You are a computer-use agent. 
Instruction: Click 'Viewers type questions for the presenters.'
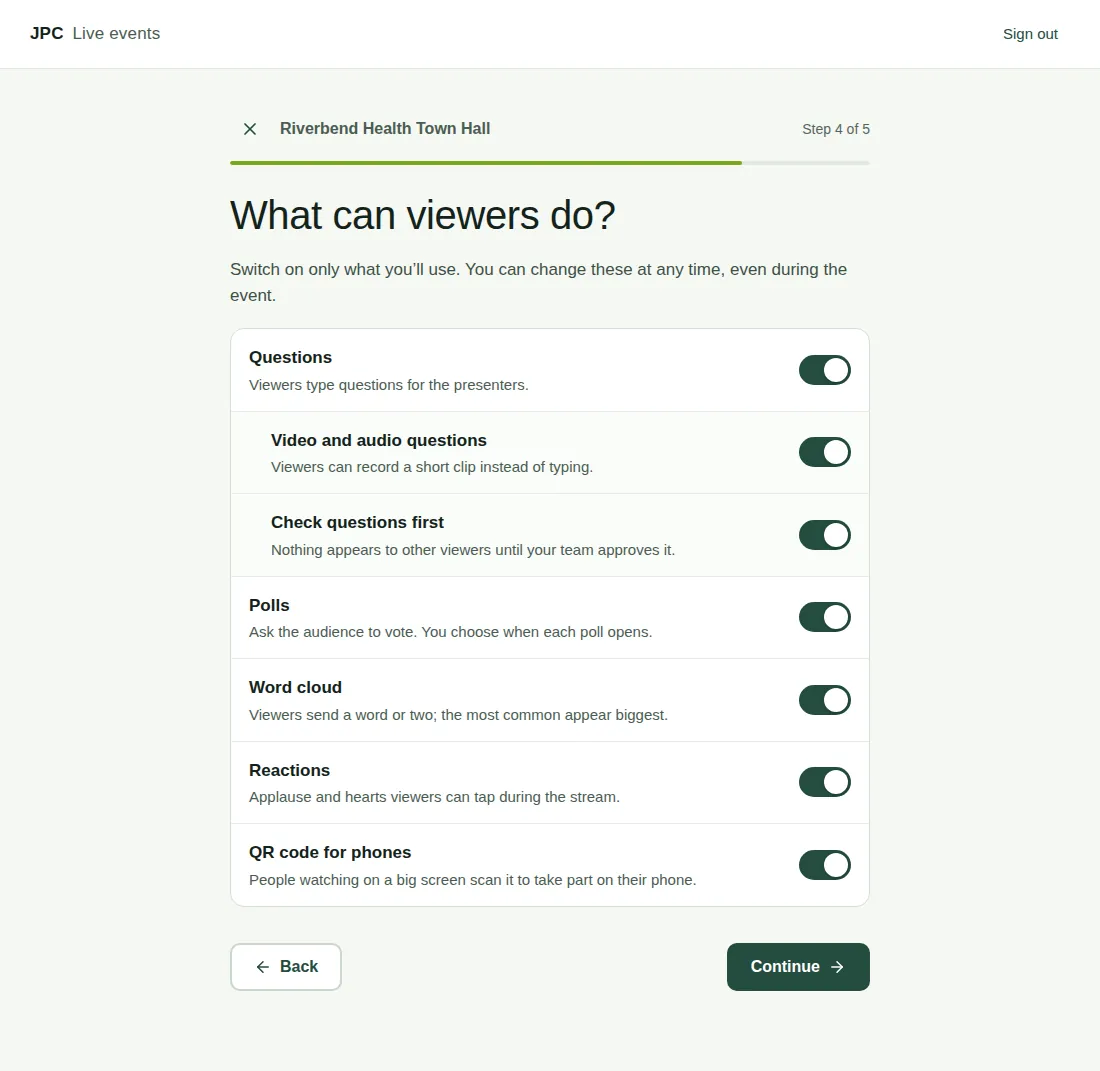coord(389,385)
